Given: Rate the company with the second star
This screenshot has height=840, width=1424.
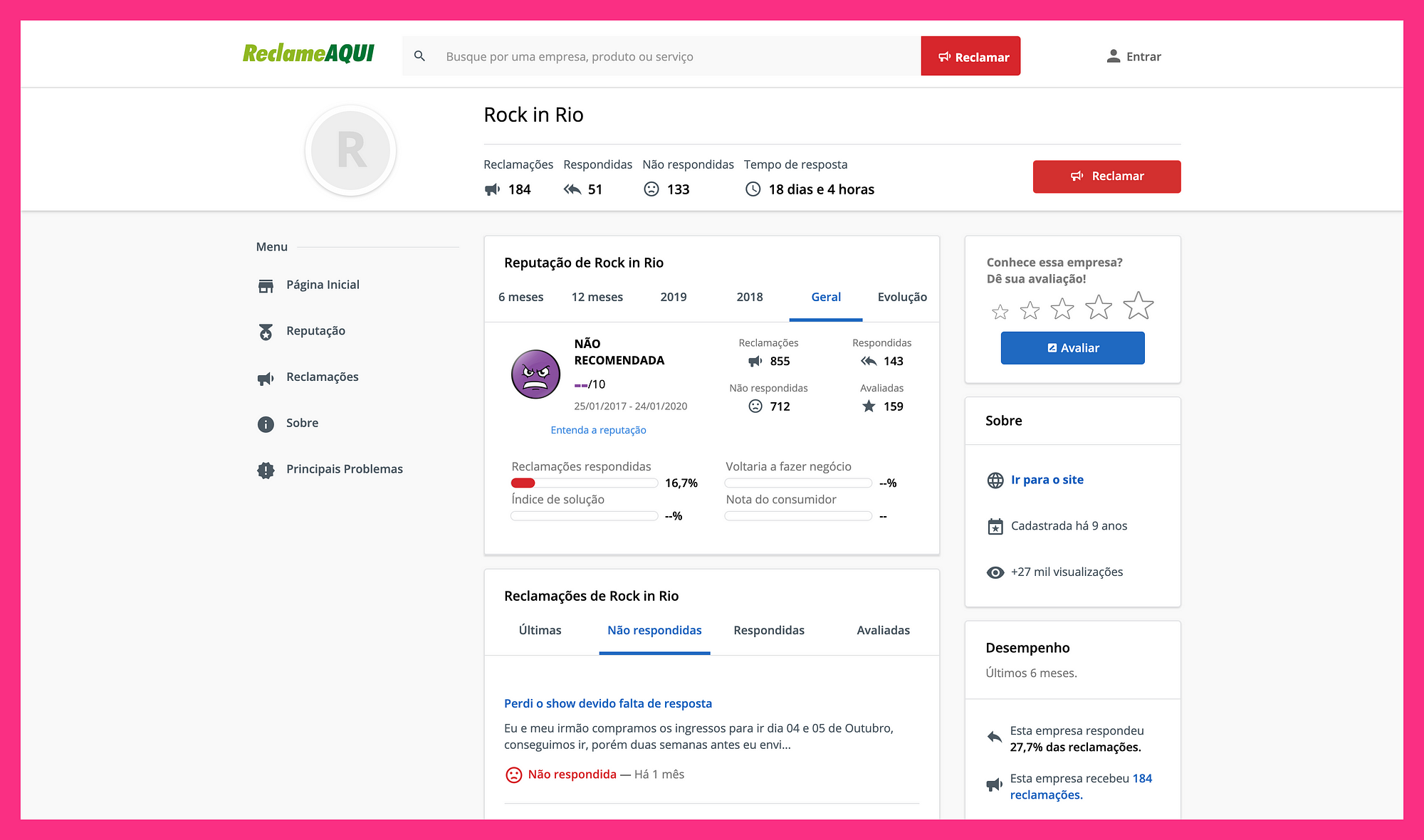Looking at the screenshot, I should coord(1030,310).
